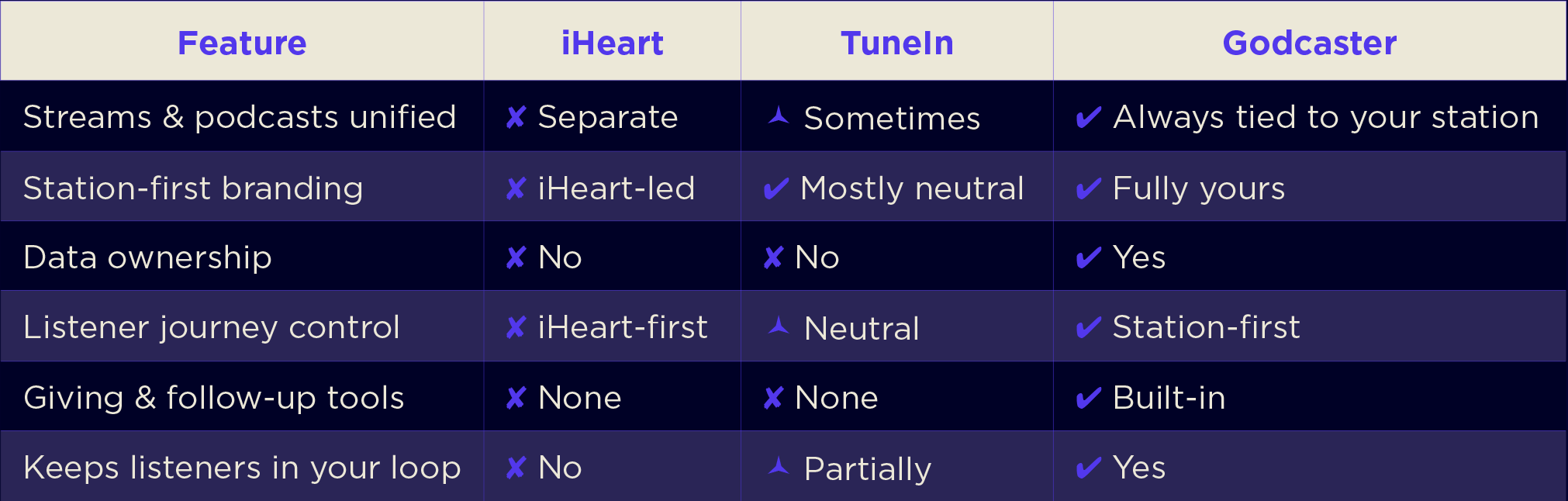1568x501 pixels.
Task: Select the Feature column header
Action: pos(242,43)
